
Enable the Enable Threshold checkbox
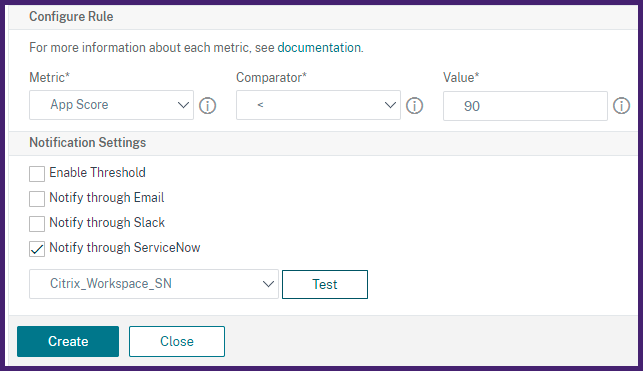[37, 173]
